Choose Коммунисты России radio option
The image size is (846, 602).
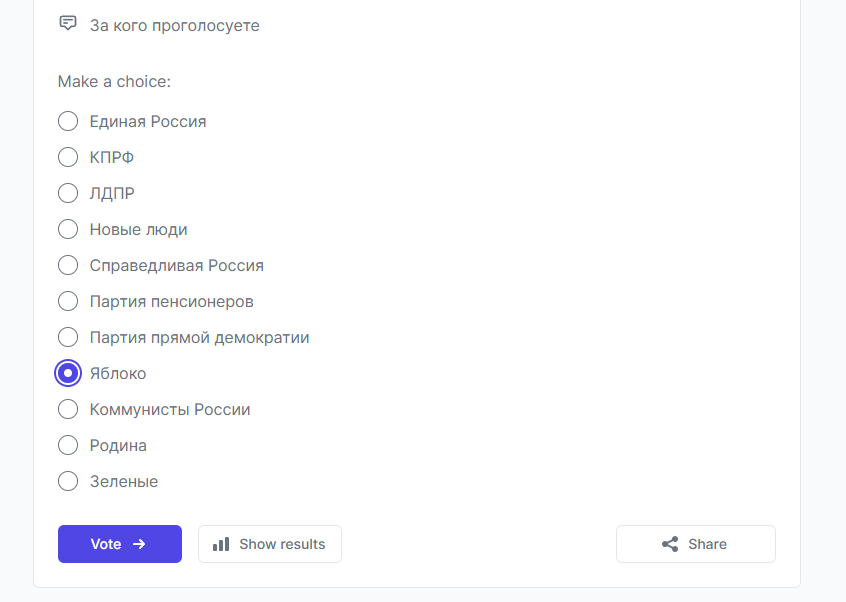(68, 409)
